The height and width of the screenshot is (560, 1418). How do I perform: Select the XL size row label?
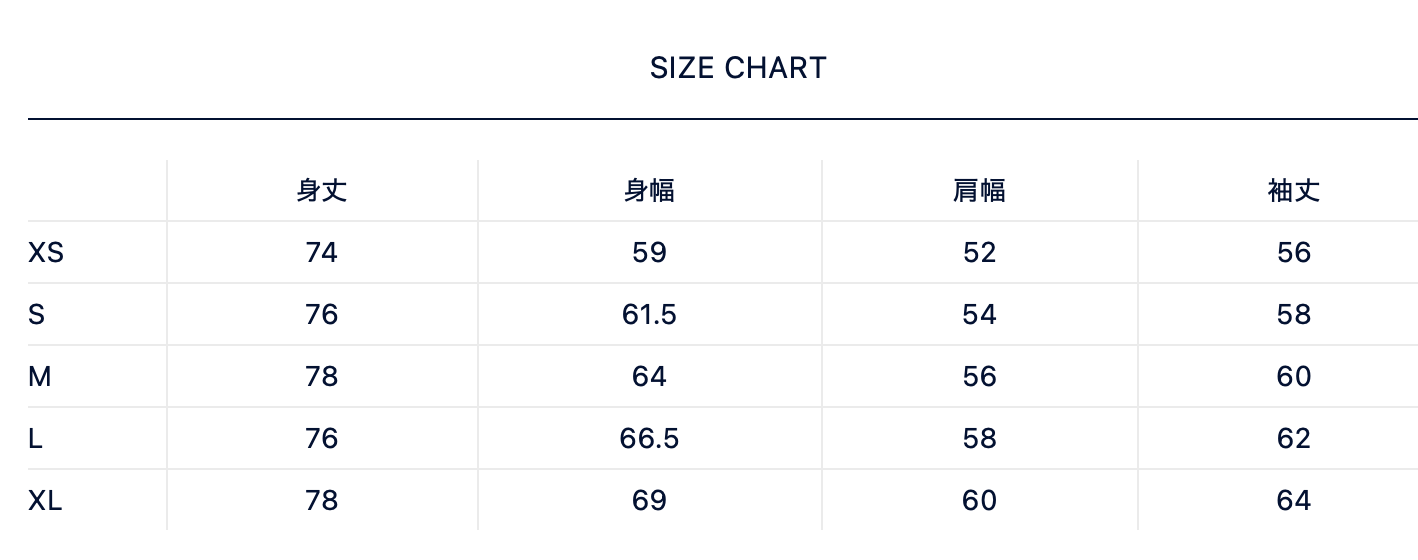coord(45,501)
